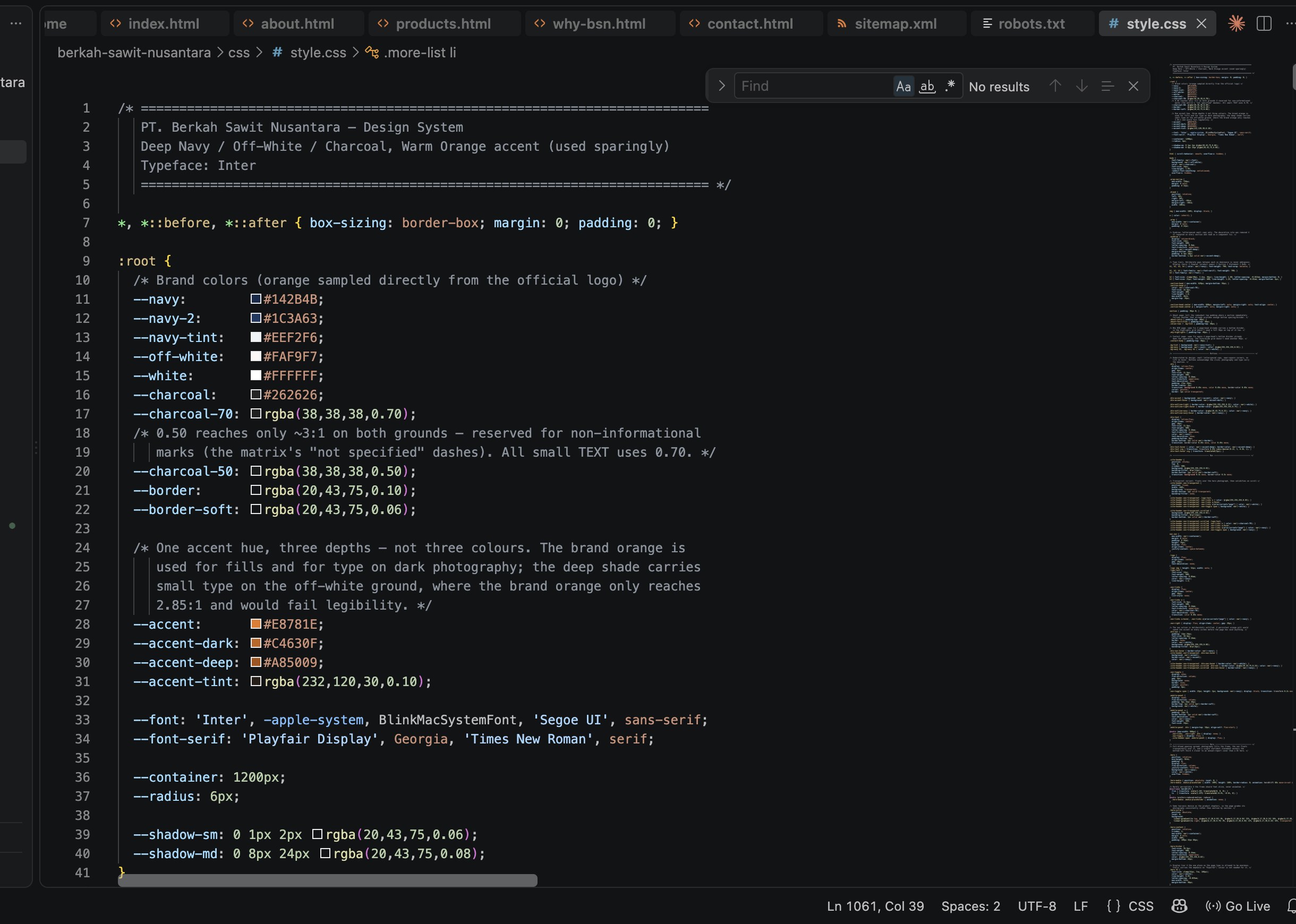This screenshot has height=924, width=1296.
Task: Focus the Find input field
Action: pyautogui.click(x=814, y=86)
